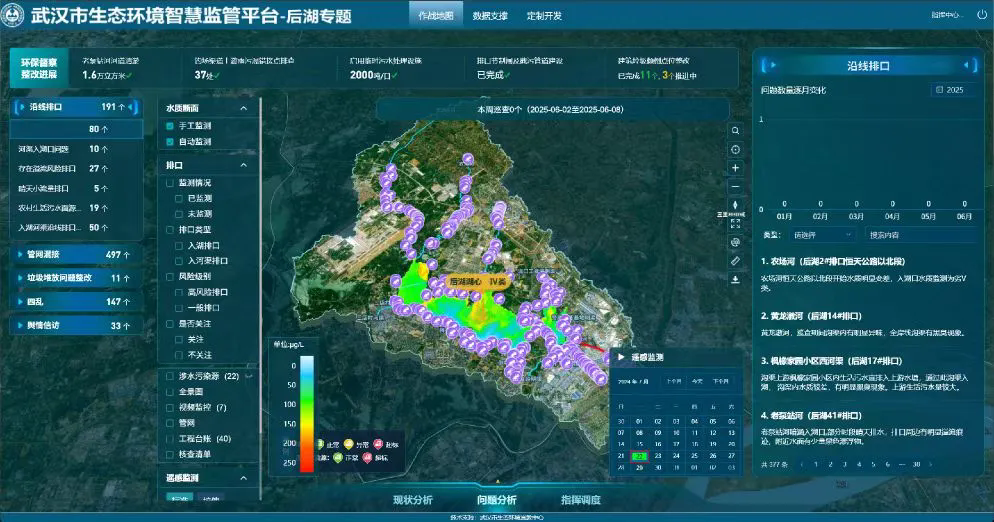Click the year 2025 picker field
Image resolution: width=994 pixels, height=522 pixels.
click(953, 90)
